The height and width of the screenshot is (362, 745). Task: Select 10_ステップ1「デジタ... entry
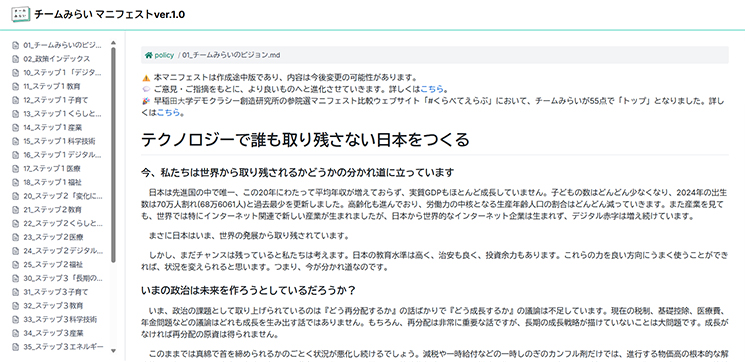coord(63,73)
